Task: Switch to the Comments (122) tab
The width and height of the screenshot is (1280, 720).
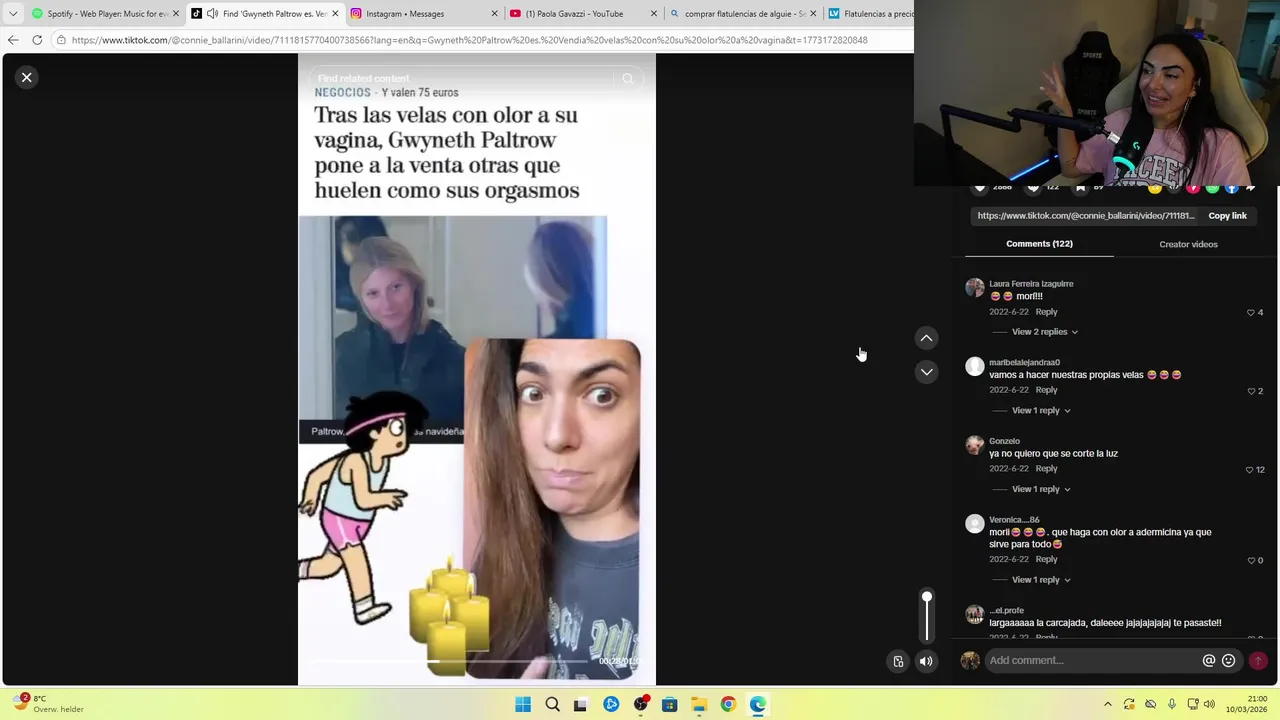Action: click(1039, 244)
